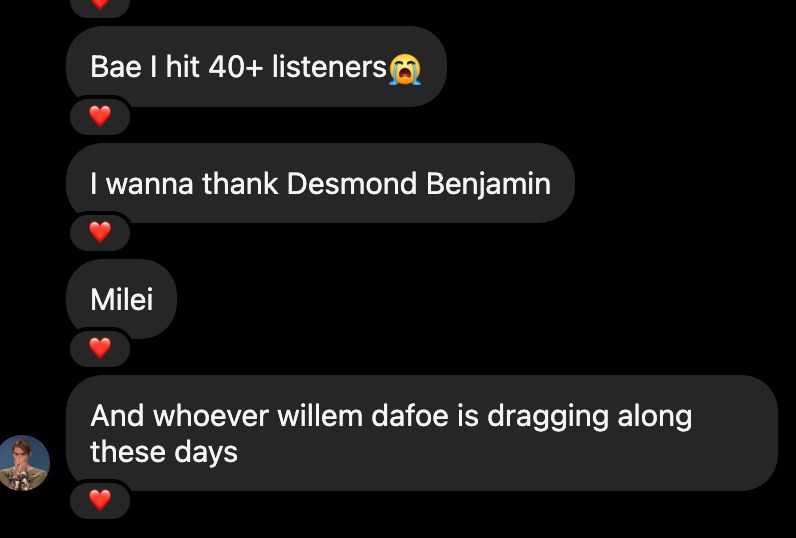
Task: Click the name 'Desmond' in the message
Action: [352, 183]
